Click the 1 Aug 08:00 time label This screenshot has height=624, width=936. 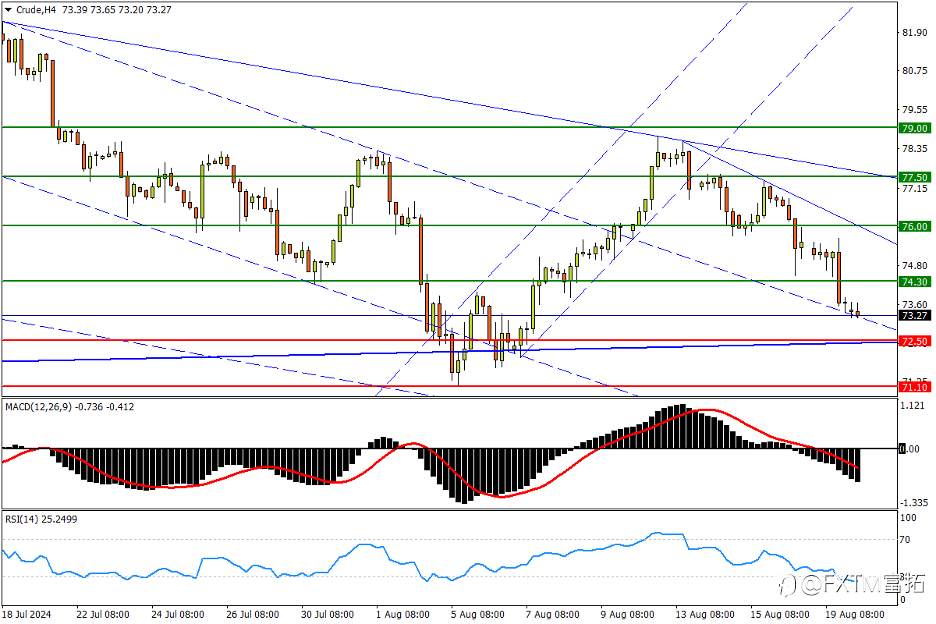pyautogui.click(x=402, y=614)
